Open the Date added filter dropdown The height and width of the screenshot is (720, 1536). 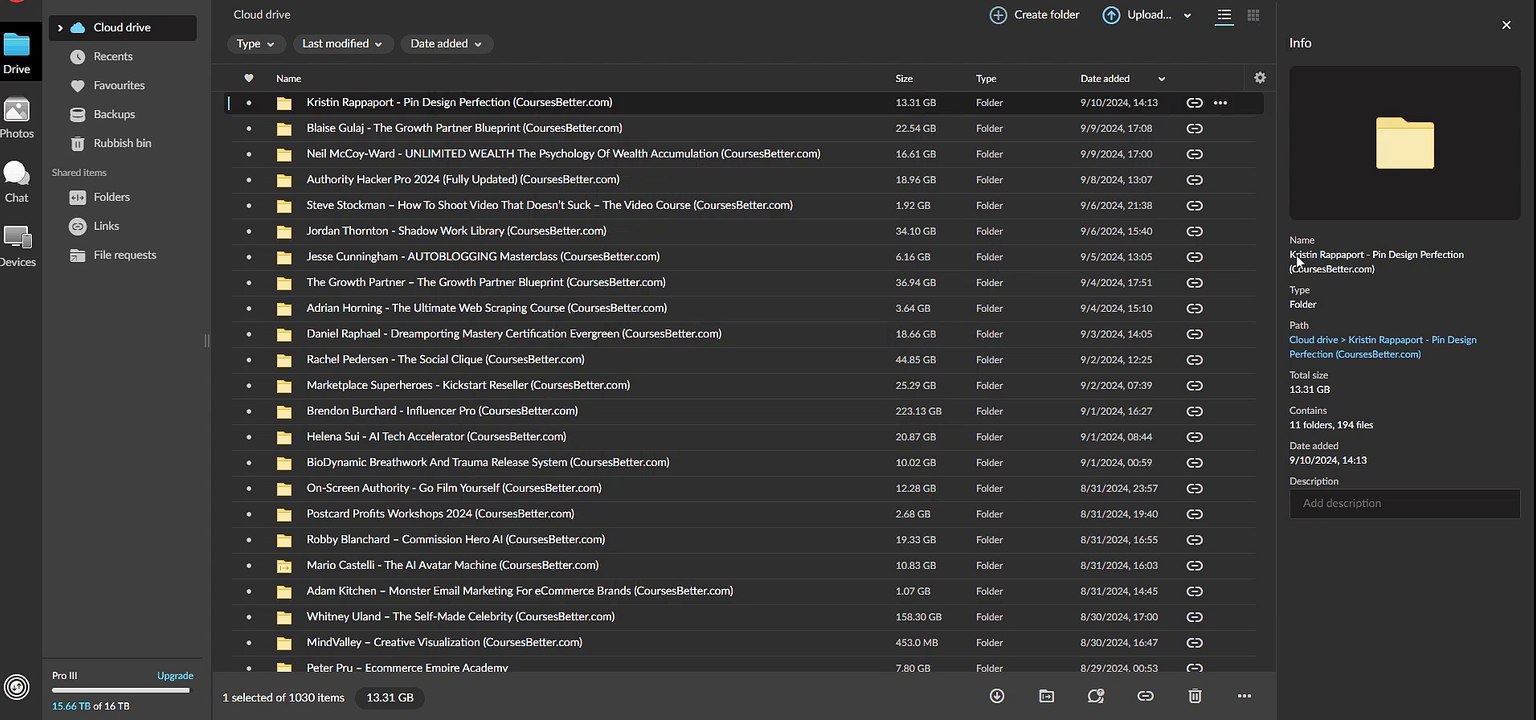[x=446, y=44]
